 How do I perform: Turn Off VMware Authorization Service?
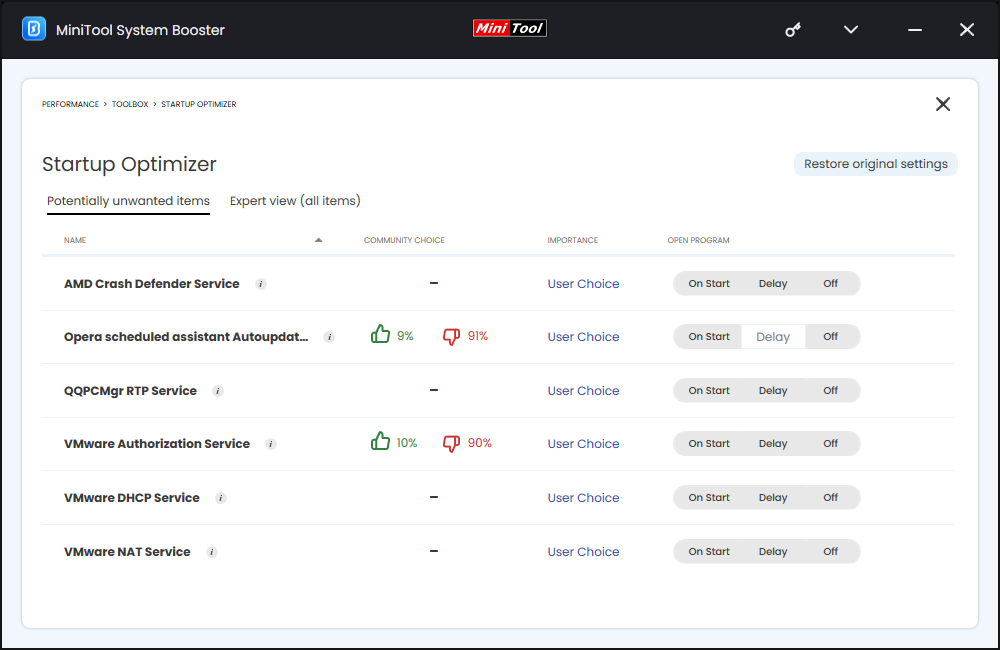point(830,443)
